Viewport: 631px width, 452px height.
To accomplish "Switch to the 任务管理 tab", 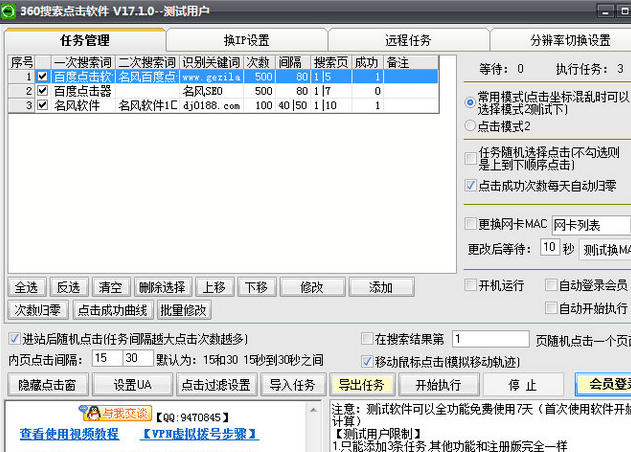I will coord(85,40).
